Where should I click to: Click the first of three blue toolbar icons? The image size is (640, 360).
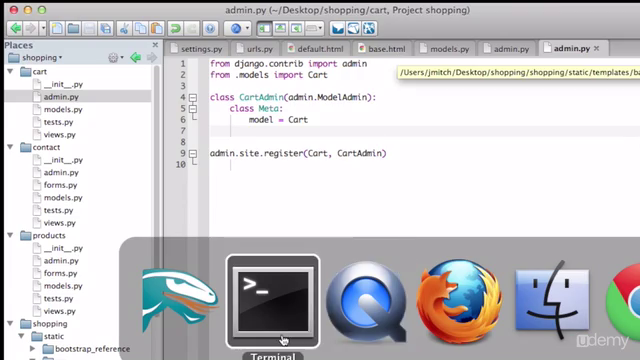(337, 28)
